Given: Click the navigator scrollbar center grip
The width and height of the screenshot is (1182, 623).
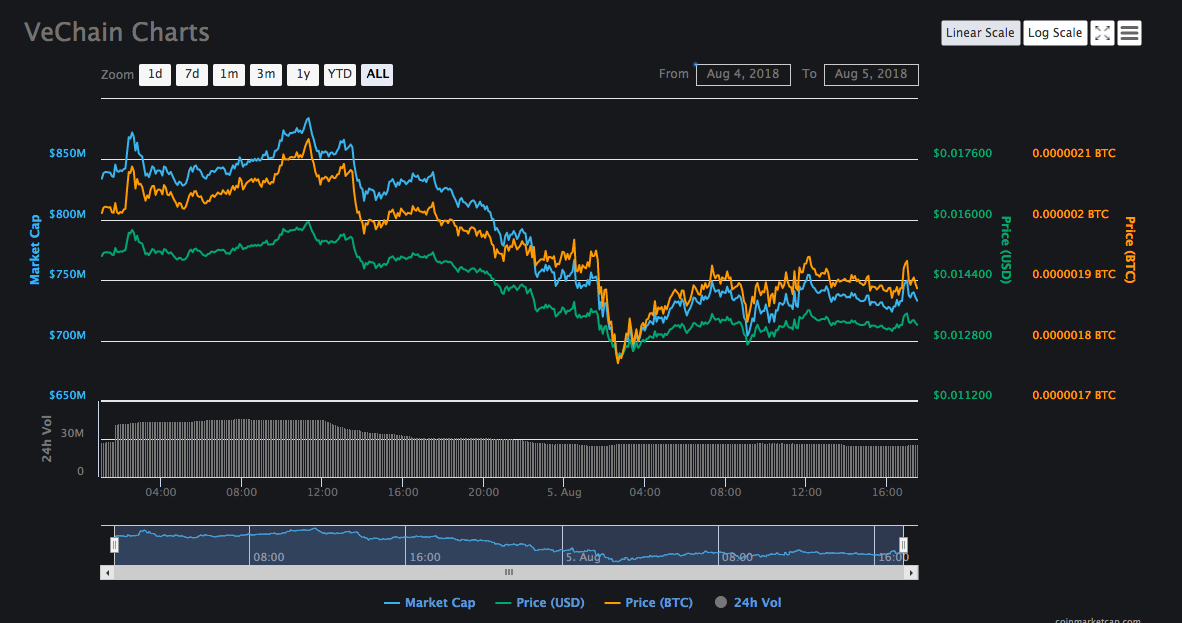Looking at the screenshot, I should tap(509, 572).
